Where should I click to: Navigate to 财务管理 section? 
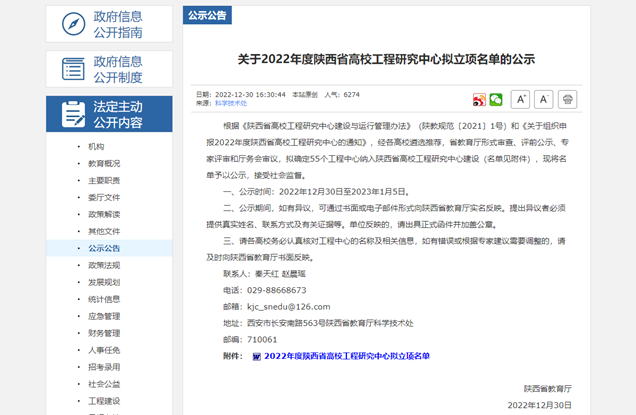104,333
